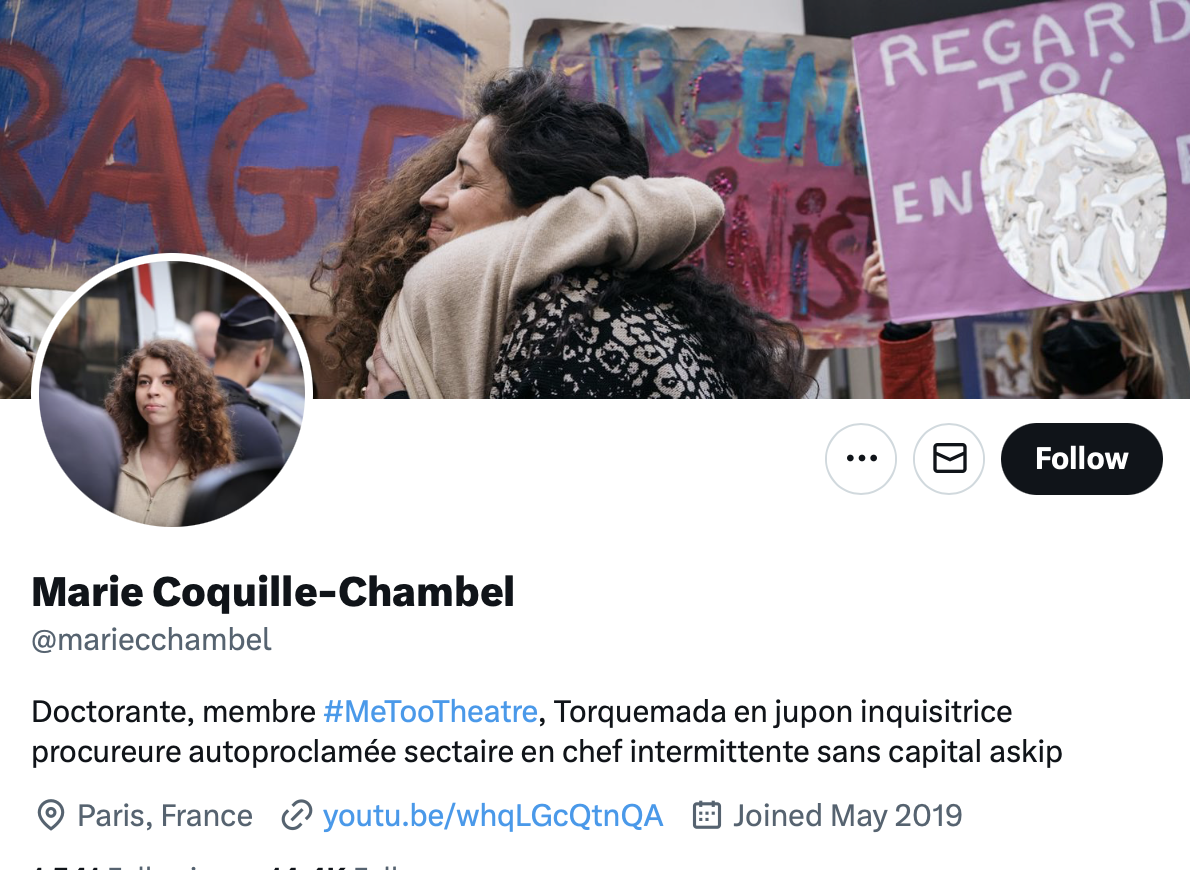
Task: Select the Joined May 2019 text
Action: [847, 816]
